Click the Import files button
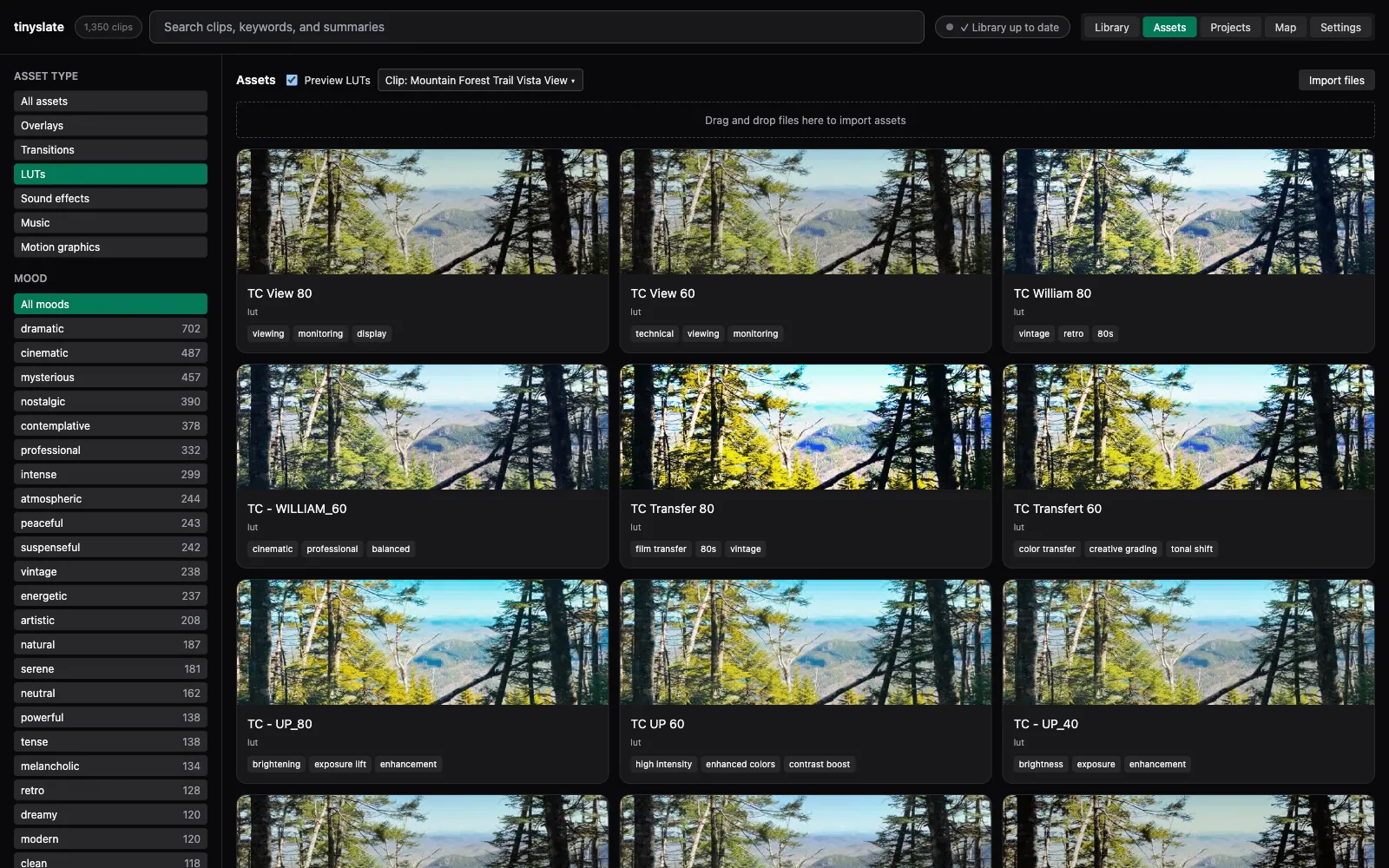 [1336, 80]
